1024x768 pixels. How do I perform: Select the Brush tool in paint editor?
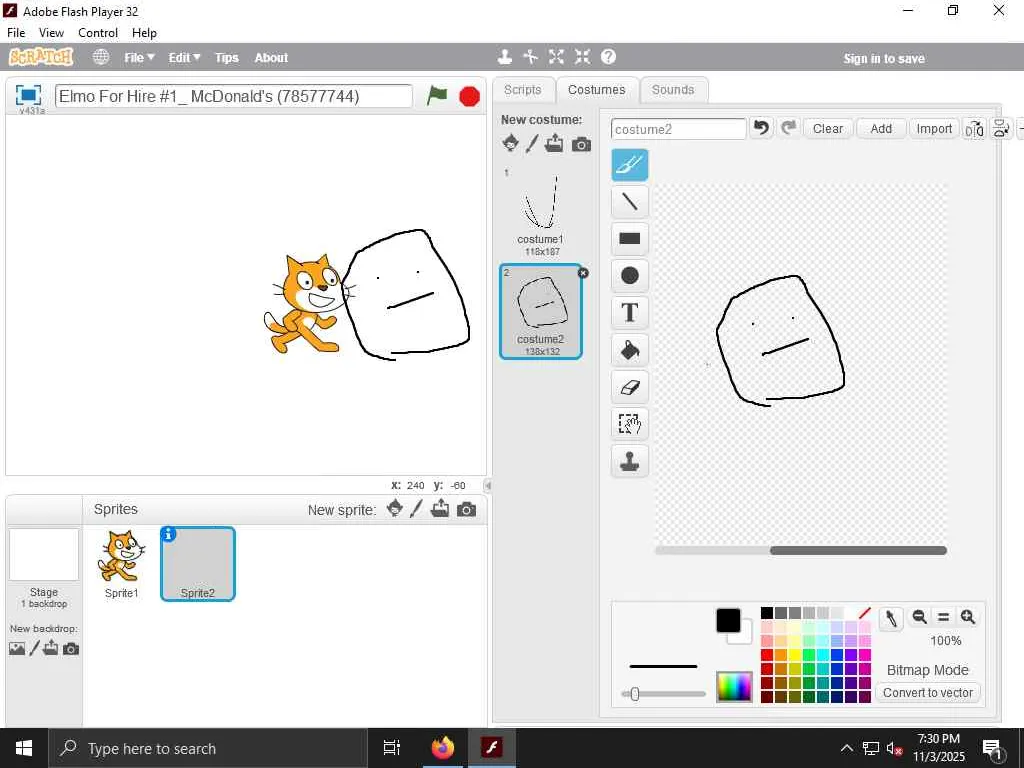pos(630,165)
